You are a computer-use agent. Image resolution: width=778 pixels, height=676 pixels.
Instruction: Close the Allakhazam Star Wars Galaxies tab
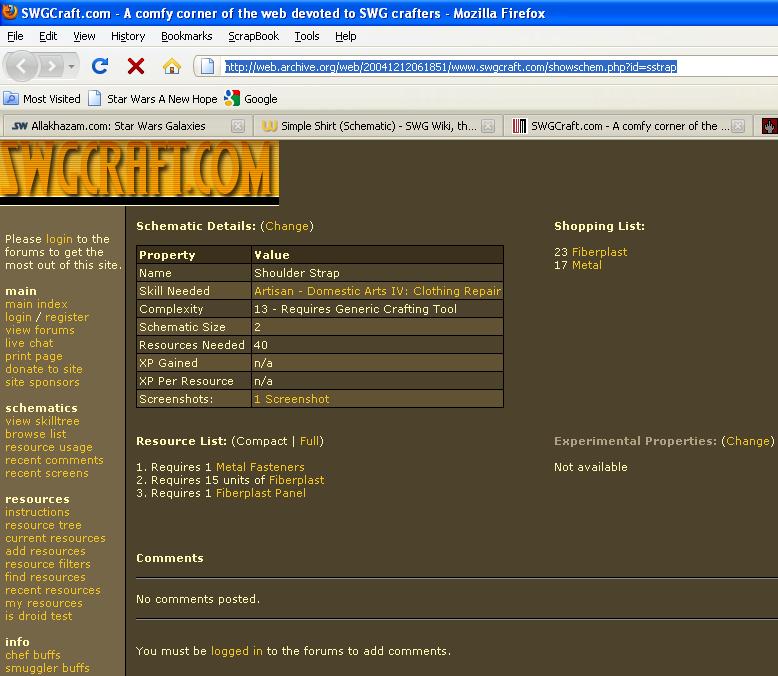click(x=238, y=126)
